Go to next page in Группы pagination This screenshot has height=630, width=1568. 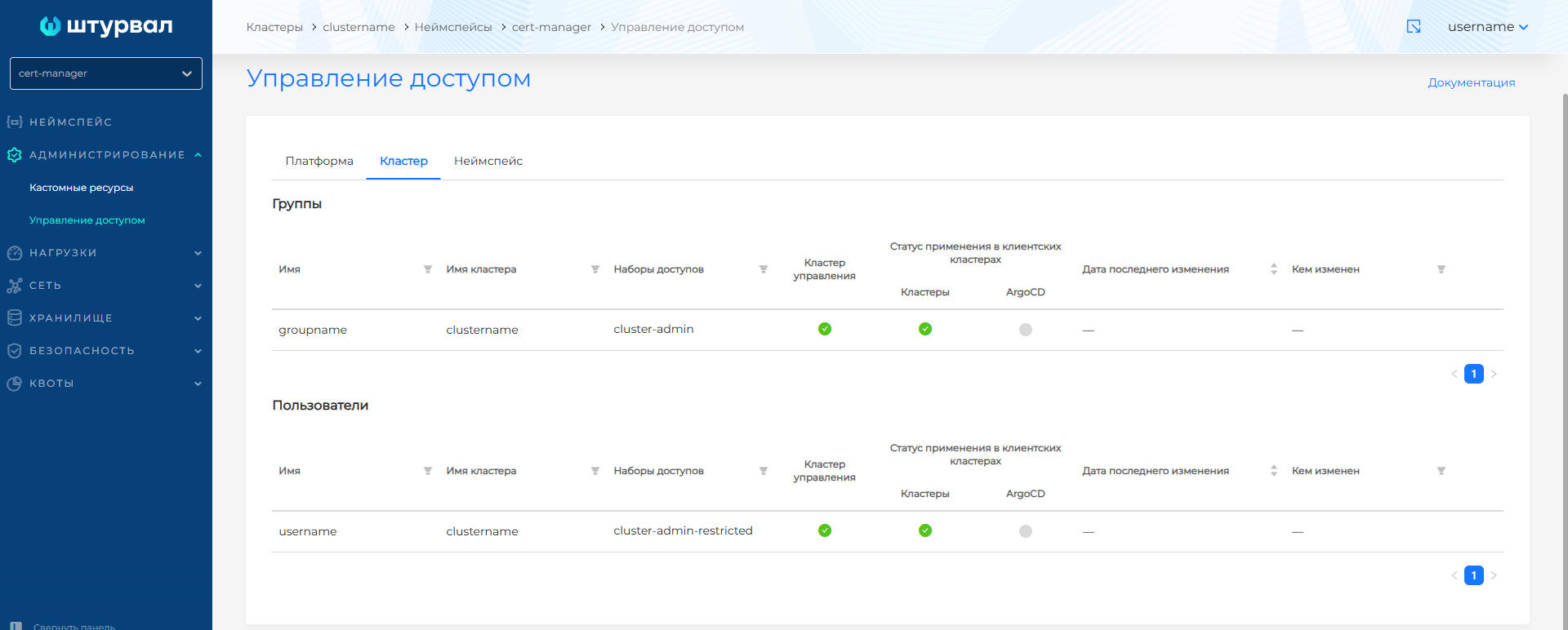pyautogui.click(x=1494, y=374)
